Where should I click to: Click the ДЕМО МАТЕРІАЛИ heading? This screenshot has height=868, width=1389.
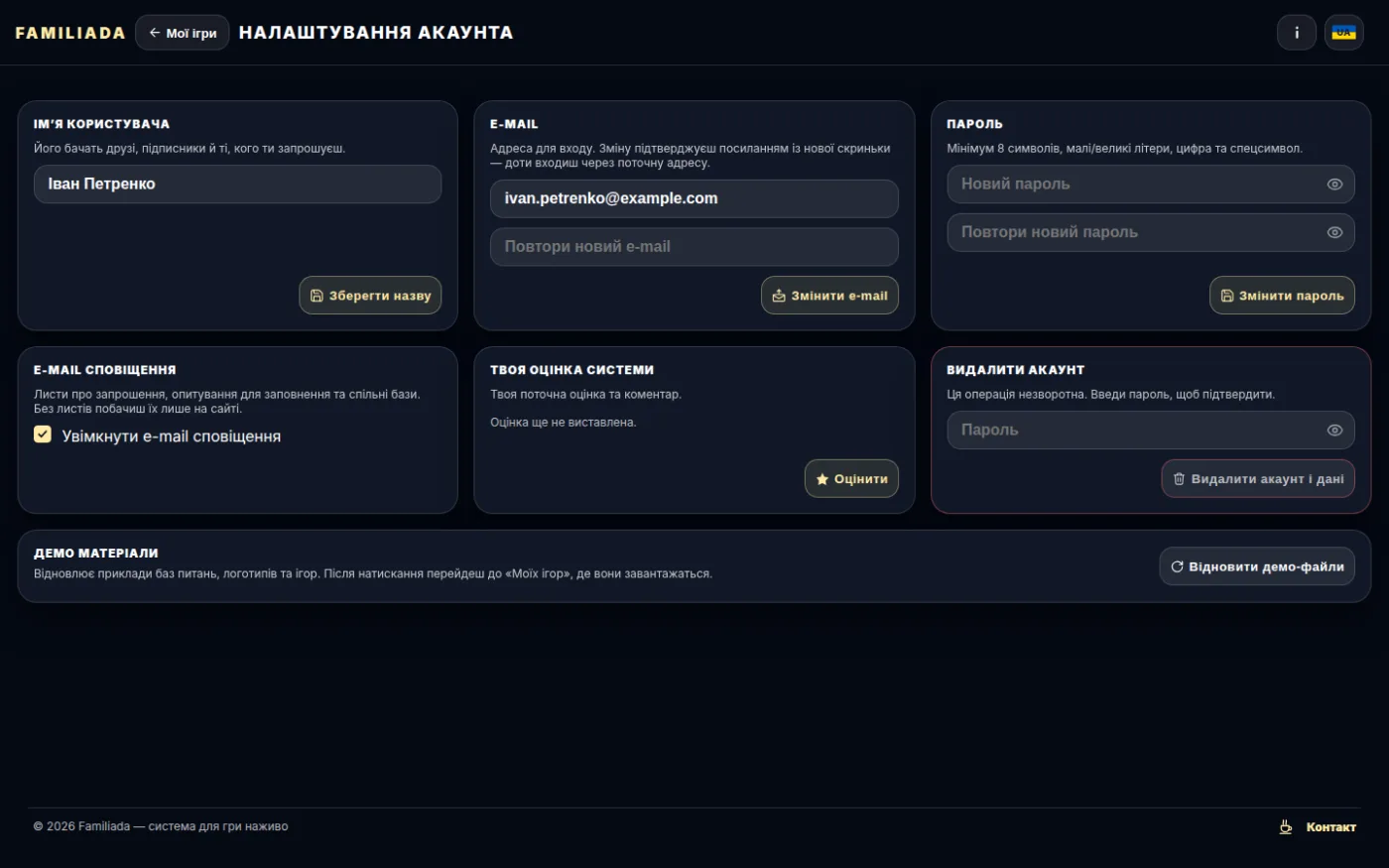(96, 554)
